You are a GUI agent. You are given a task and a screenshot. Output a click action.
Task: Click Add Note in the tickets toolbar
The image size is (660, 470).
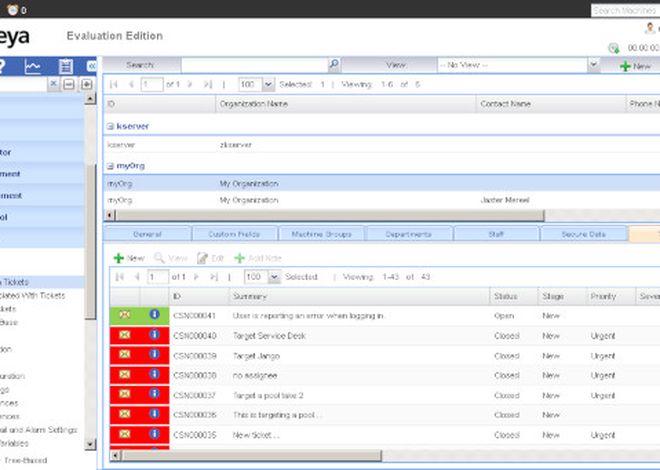pos(258,258)
